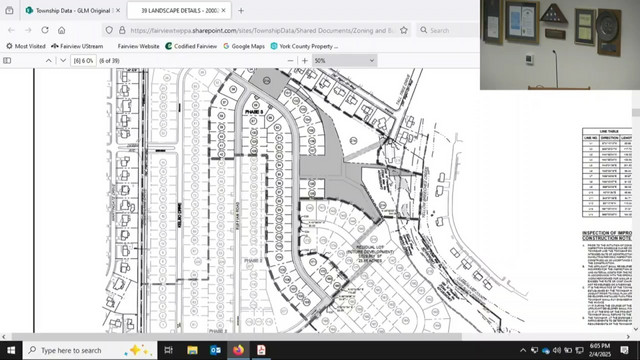The height and width of the screenshot is (360, 640).
Task: Click the PDF zoom out minus button
Action: tap(290, 60)
